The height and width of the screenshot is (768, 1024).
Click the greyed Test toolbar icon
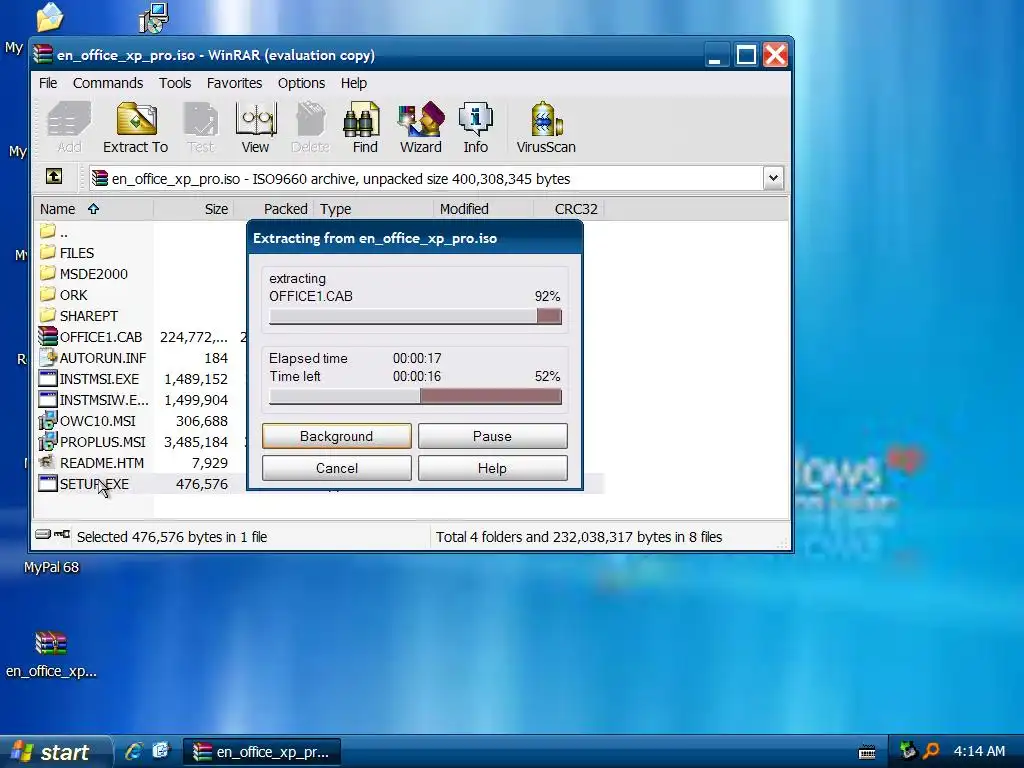coord(200,128)
